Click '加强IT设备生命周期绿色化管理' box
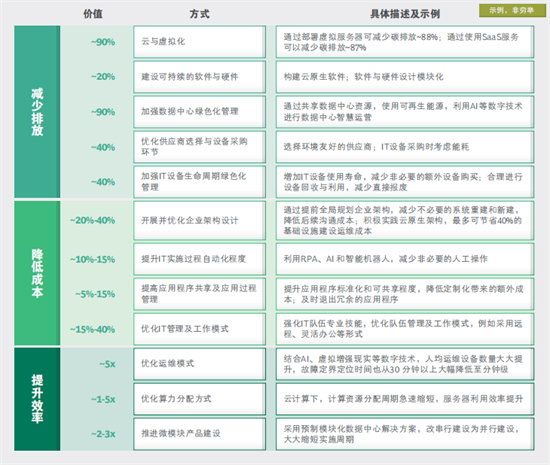The width and height of the screenshot is (550, 465). (199, 182)
